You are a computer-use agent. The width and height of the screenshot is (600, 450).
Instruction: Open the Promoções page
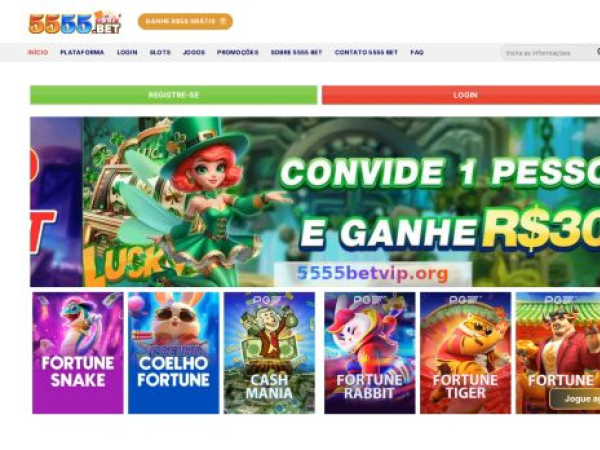(238, 52)
